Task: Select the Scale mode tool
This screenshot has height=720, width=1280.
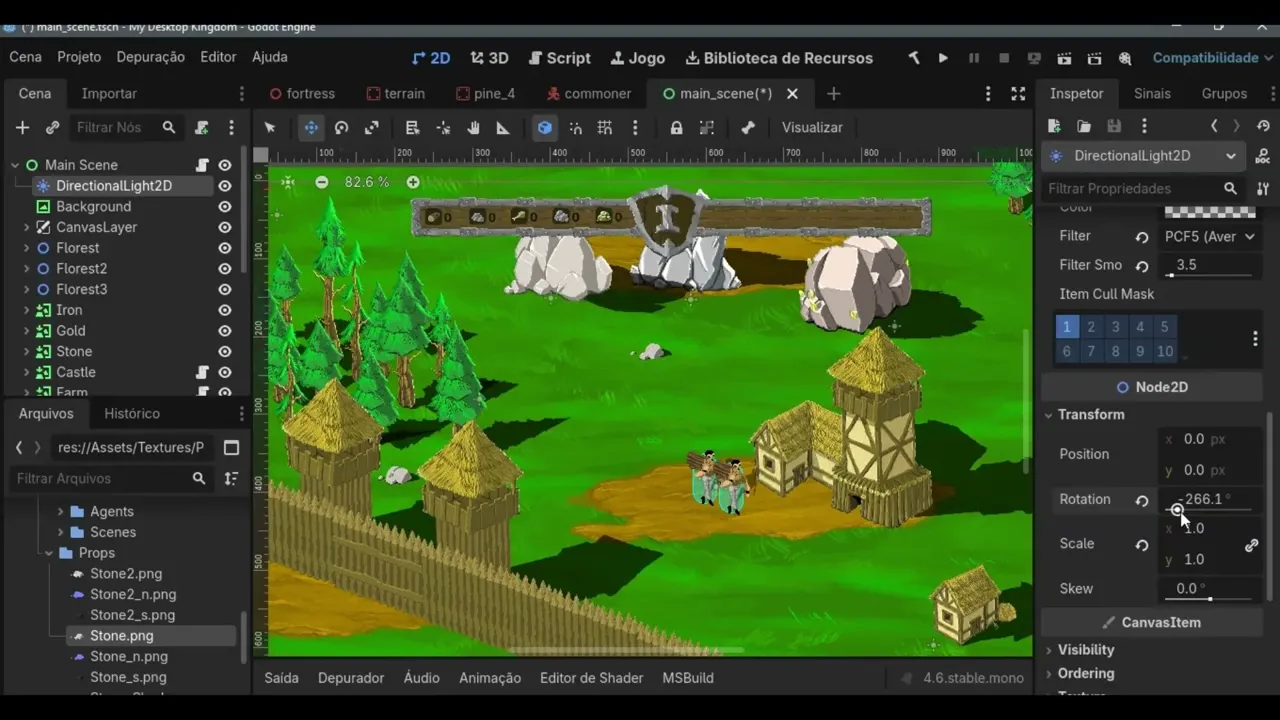Action: [371, 127]
